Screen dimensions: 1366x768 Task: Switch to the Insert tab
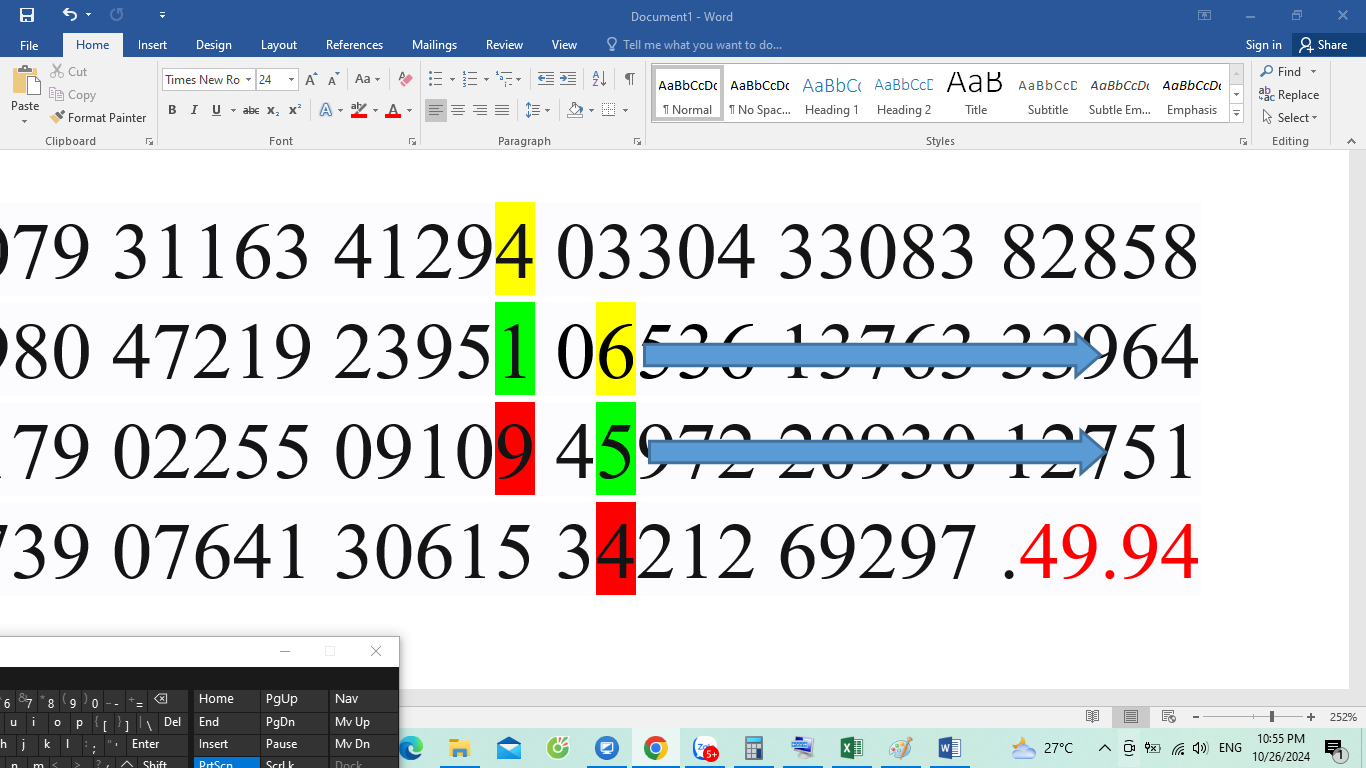pyautogui.click(x=152, y=45)
